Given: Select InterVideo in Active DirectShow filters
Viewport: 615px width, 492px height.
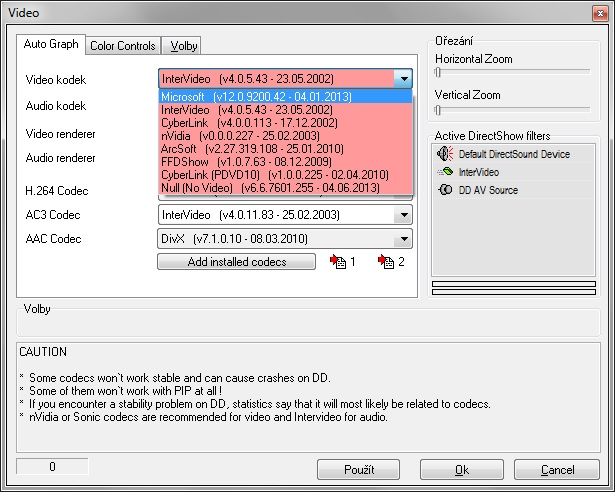Looking at the screenshot, I should 479,172.
